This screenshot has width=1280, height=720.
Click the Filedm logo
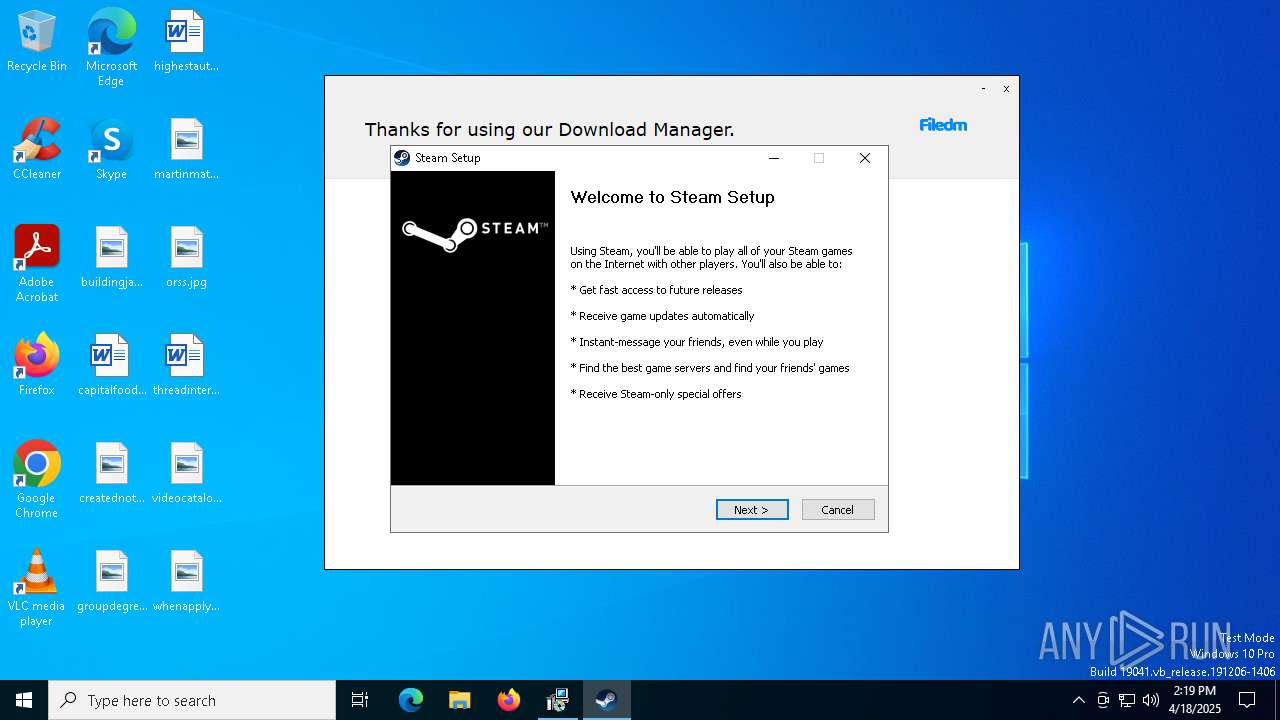[943, 125]
